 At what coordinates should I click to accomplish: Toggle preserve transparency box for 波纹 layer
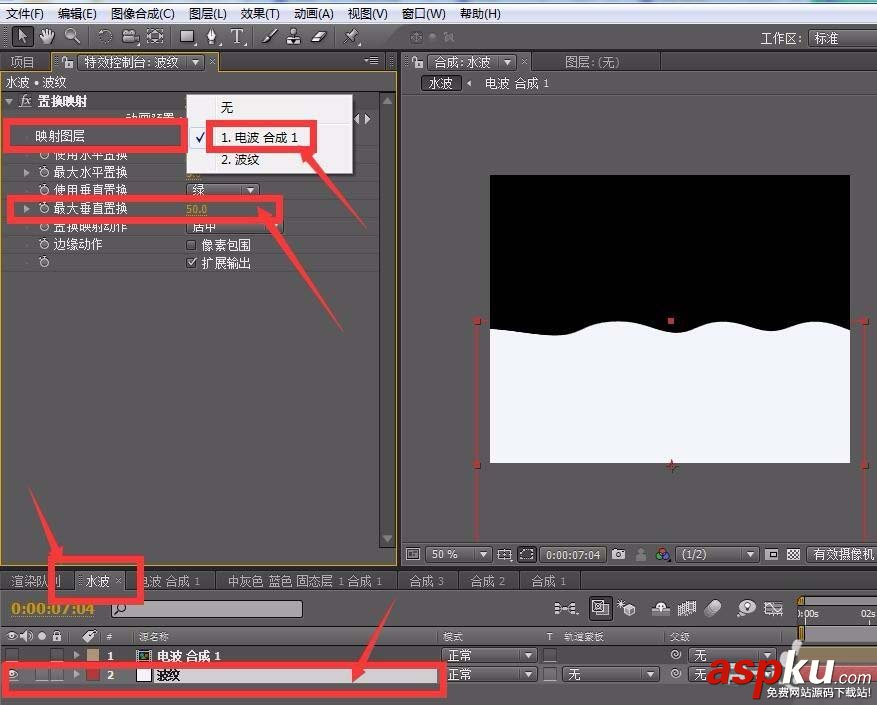tap(550, 674)
